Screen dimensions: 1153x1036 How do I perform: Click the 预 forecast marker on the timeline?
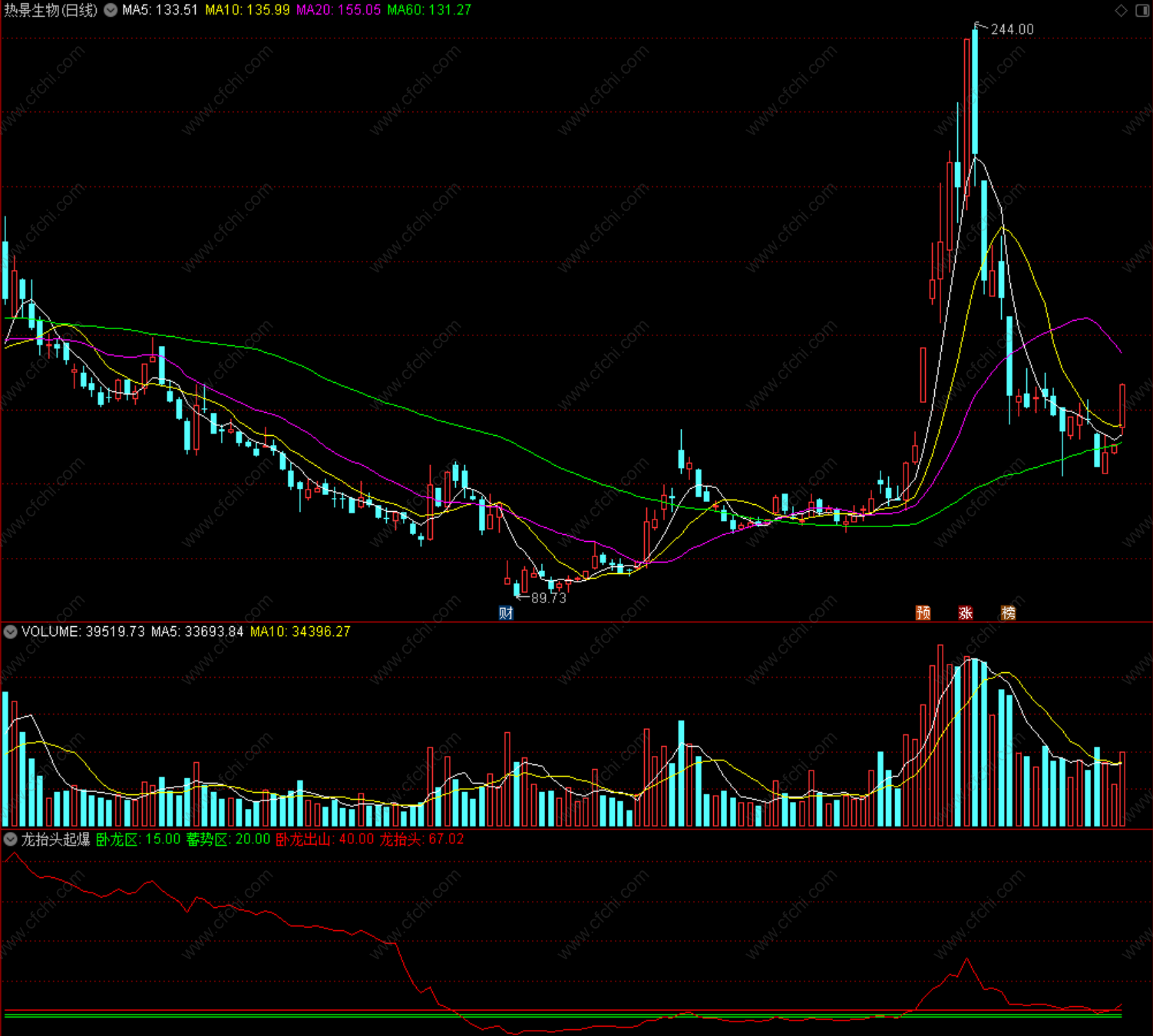(923, 612)
